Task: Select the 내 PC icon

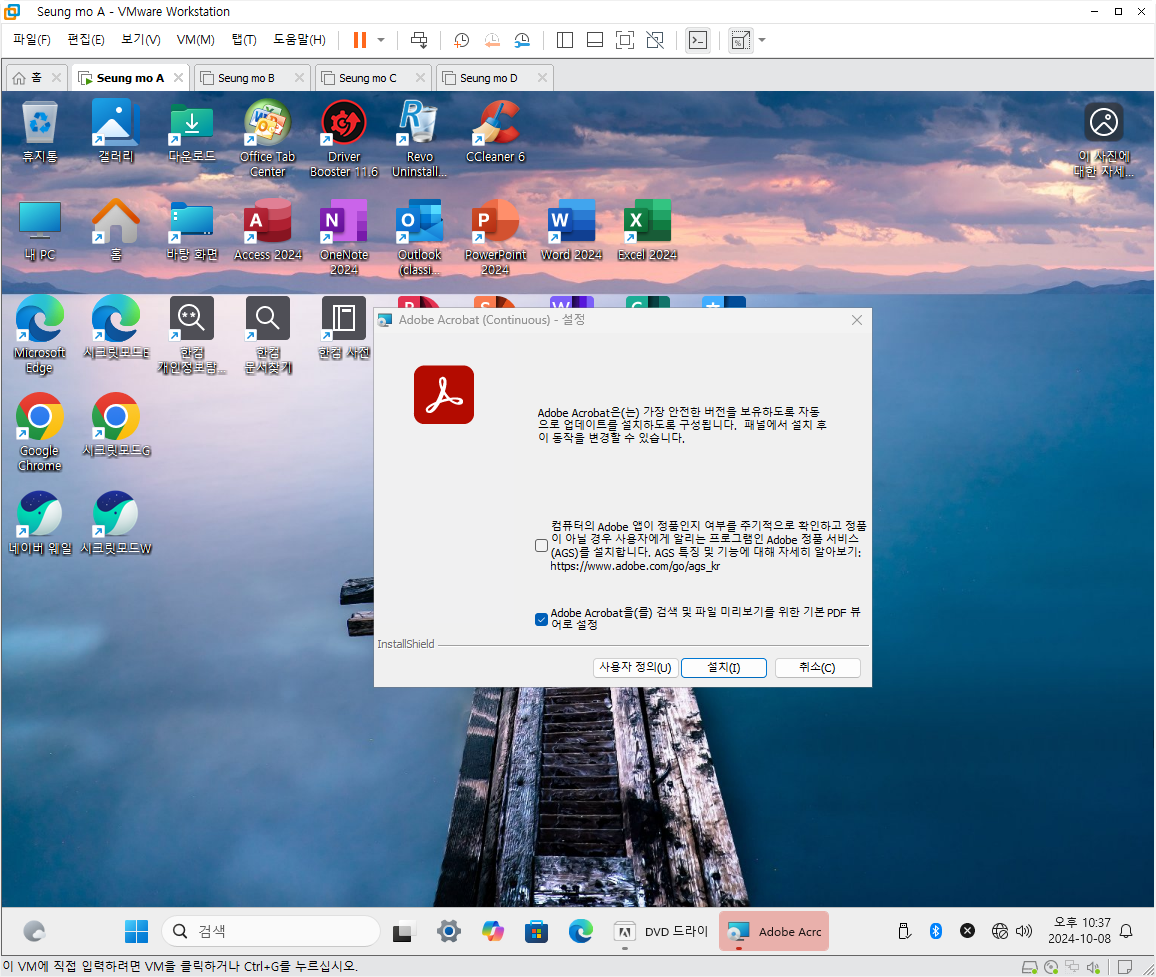Action: [x=40, y=230]
